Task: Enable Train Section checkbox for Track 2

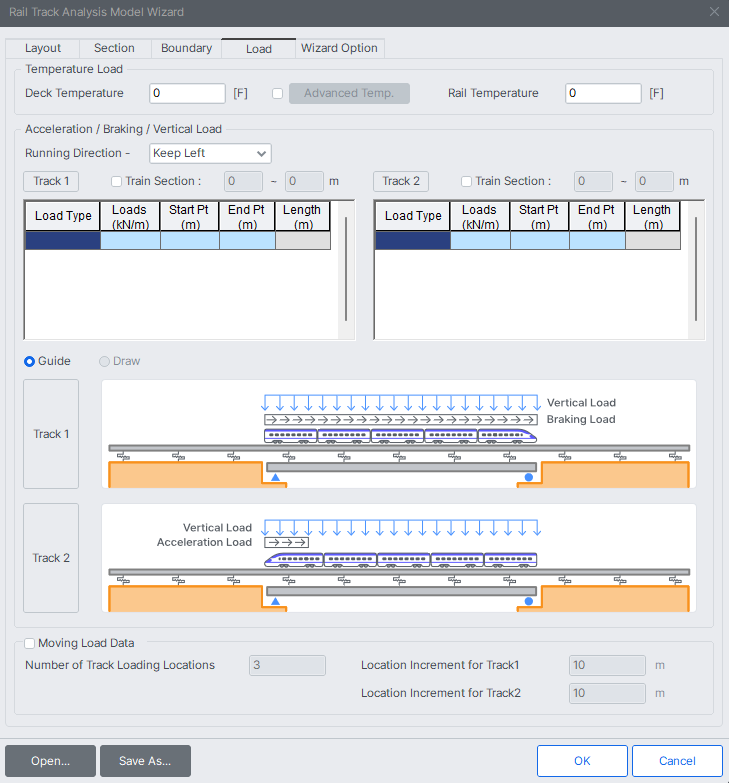Action: [466, 181]
